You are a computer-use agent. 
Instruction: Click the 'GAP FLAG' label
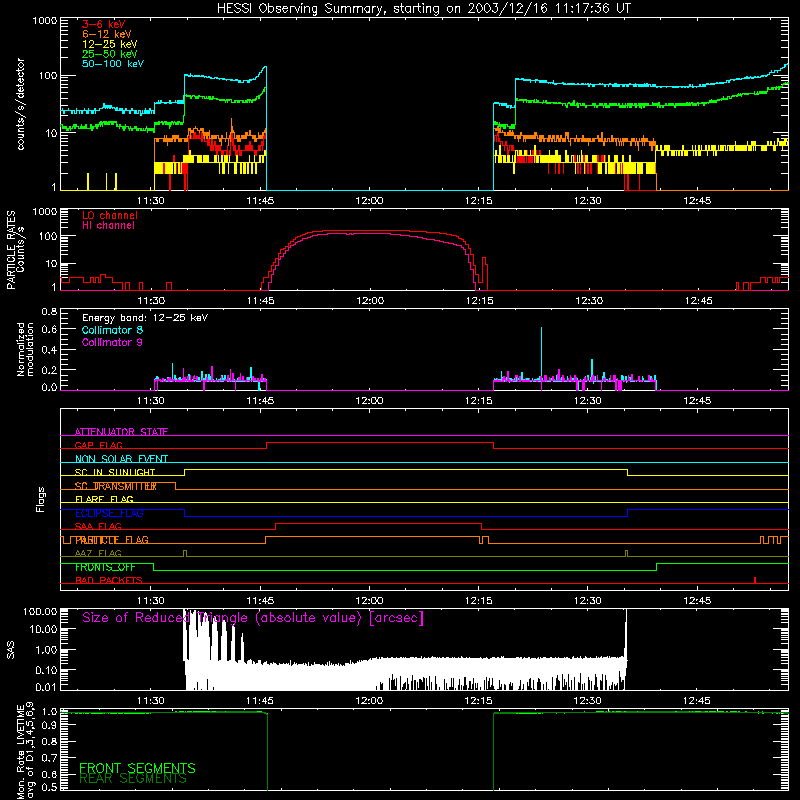[98, 445]
